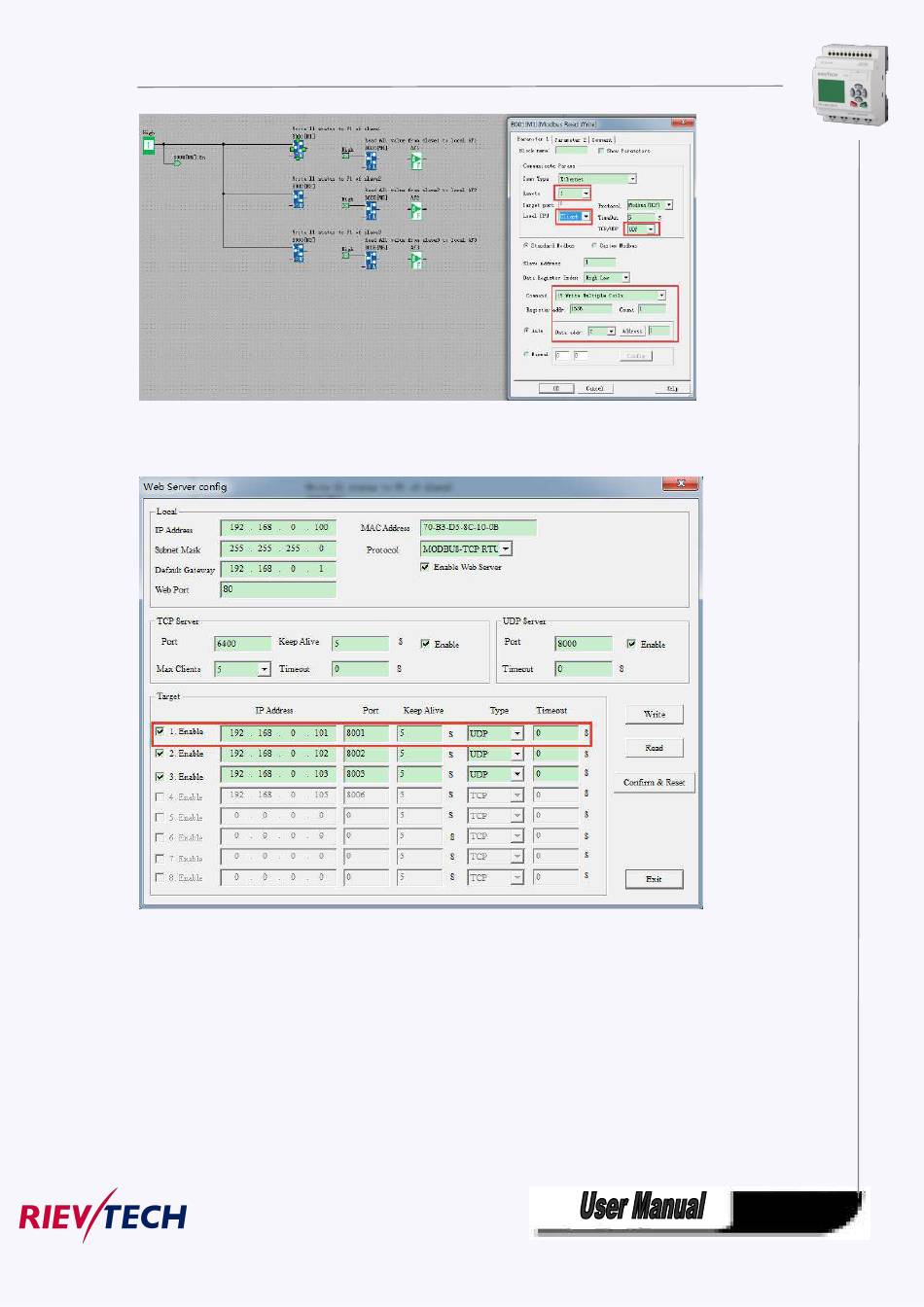Select the Modbus read block for slave3 values
The image size is (924, 1307).
(x=371, y=260)
